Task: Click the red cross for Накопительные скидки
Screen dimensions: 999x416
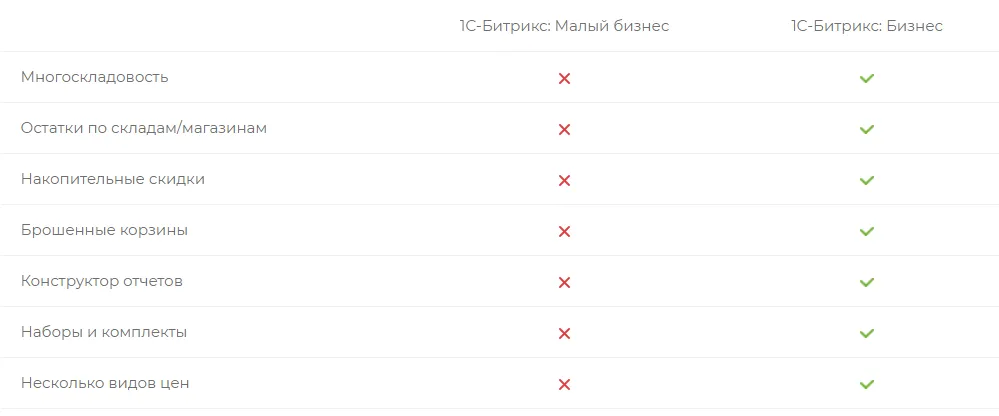Action: [x=564, y=180]
